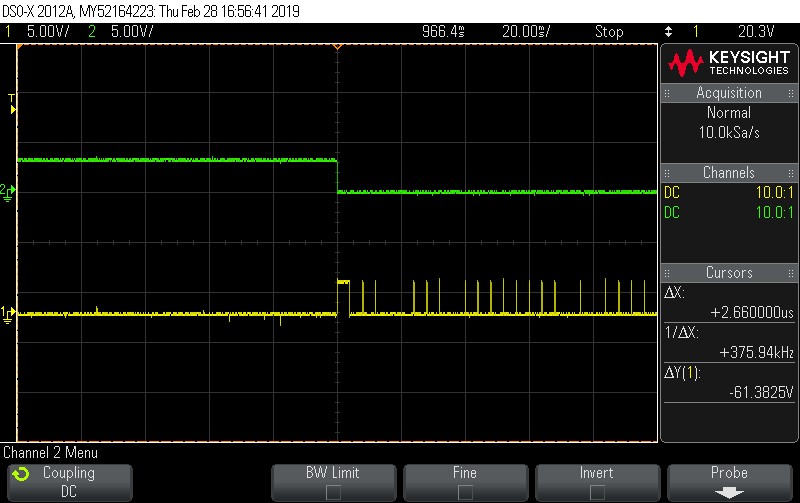Viewport: 800px width, 503px height.
Task: Enable the BW Limit checkbox
Action: pyautogui.click(x=333, y=492)
